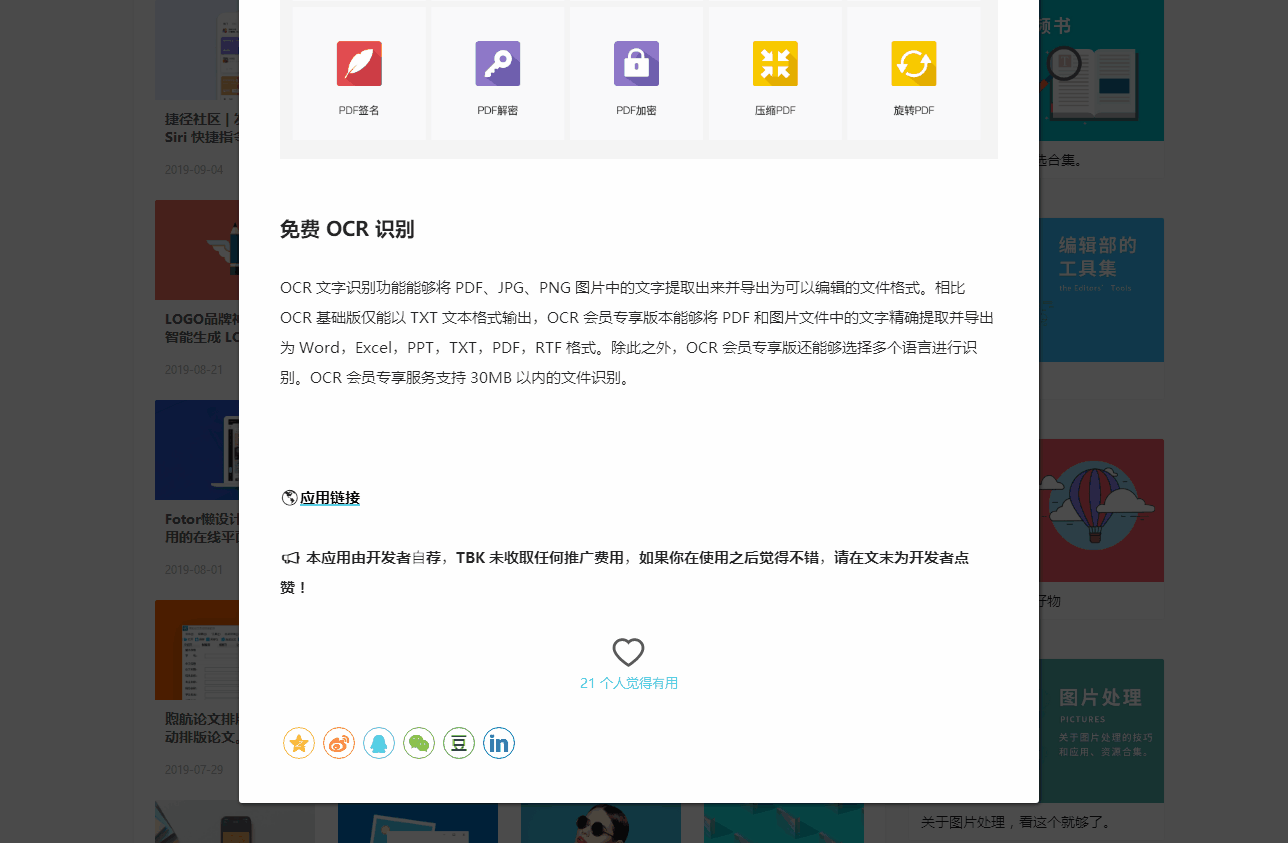Click the 压缩PDF compress icon
This screenshot has height=843, width=1288.
click(x=775, y=64)
